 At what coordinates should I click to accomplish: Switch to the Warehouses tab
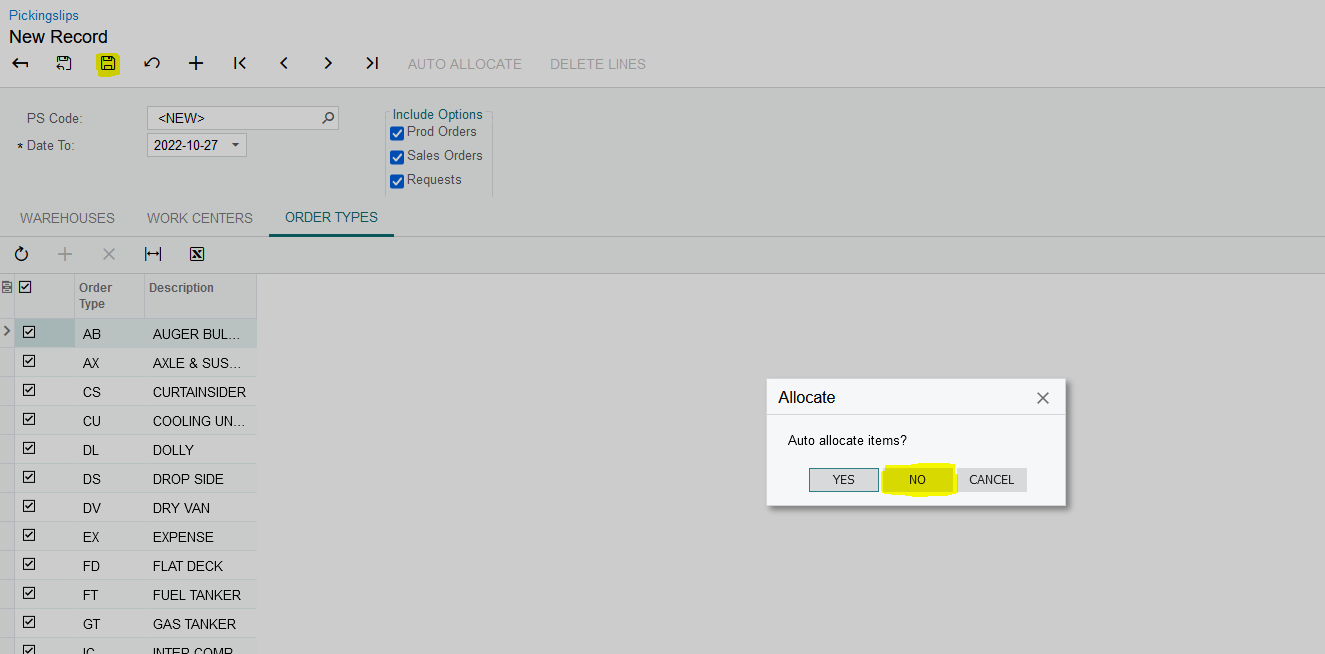(x=67, y=218)
